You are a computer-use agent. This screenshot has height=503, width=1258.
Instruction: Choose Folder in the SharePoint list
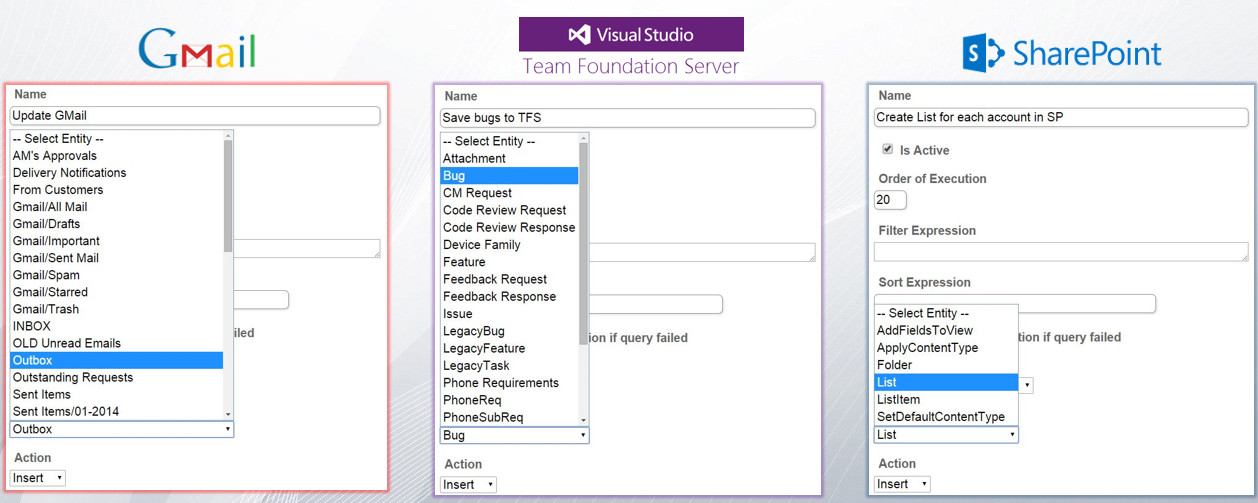[894, 365]
